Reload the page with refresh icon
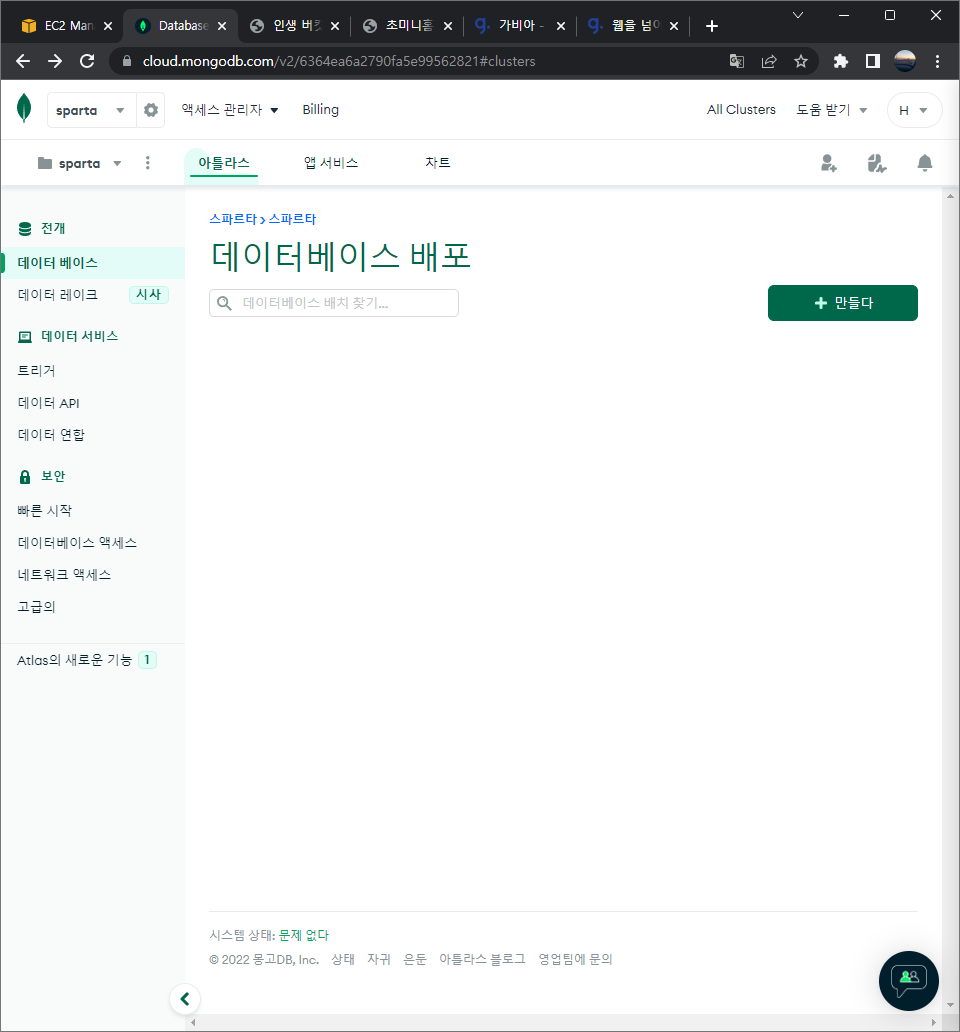 pyautogui.click(x=87, y=61)
